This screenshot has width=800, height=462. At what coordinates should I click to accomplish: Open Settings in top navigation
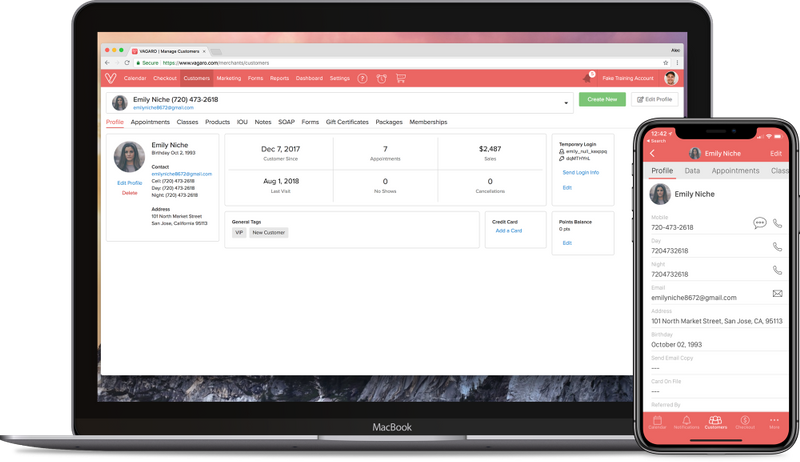[x=339, y=78]
